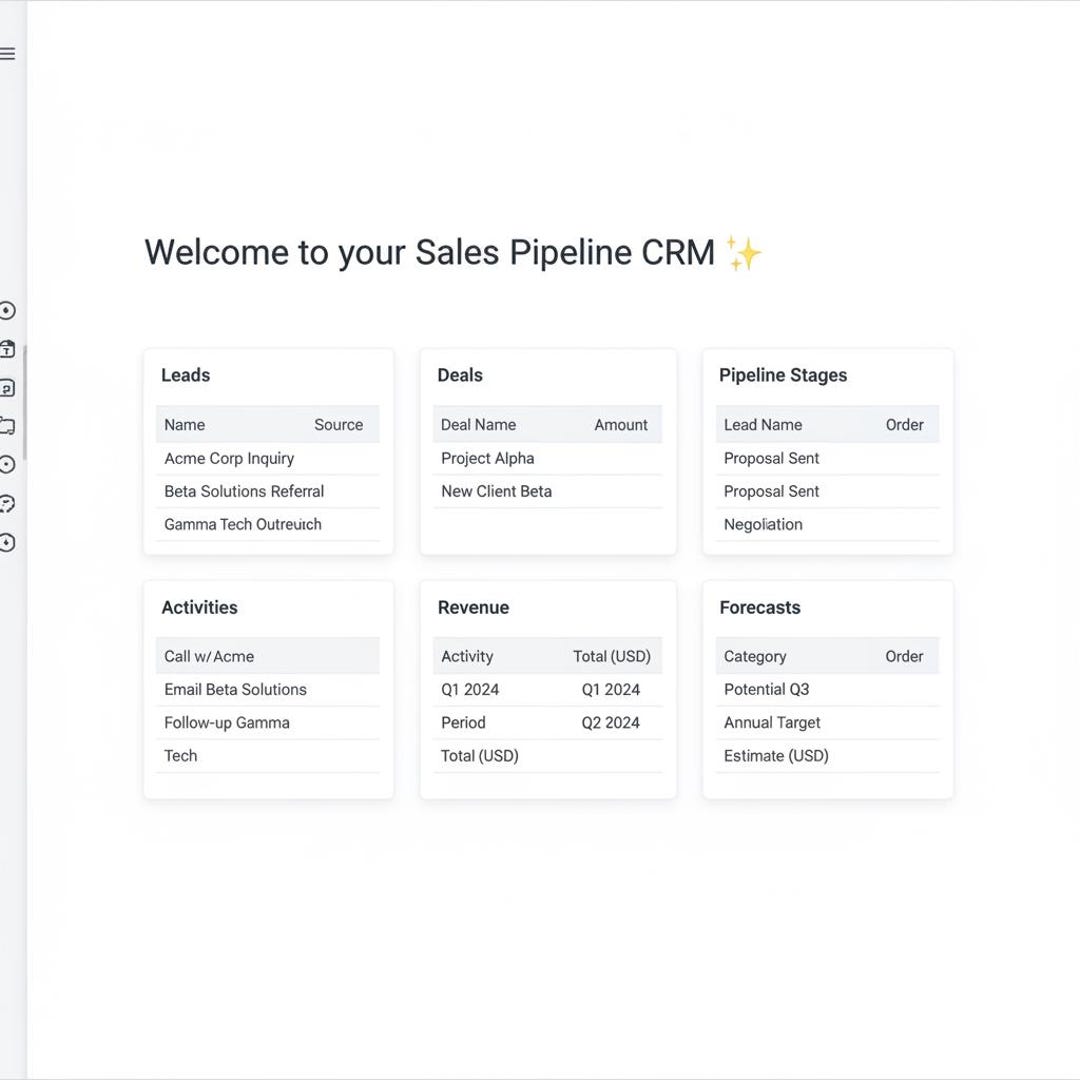The width and height of the screenshot is (1080, 1080).
Task: Select the Gamma Tech Outreach row
Action: (268, 525)
